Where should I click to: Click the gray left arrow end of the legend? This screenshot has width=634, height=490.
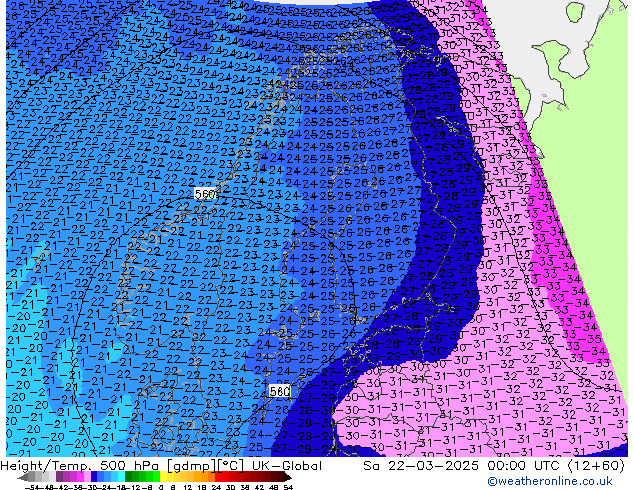[22, 477]
